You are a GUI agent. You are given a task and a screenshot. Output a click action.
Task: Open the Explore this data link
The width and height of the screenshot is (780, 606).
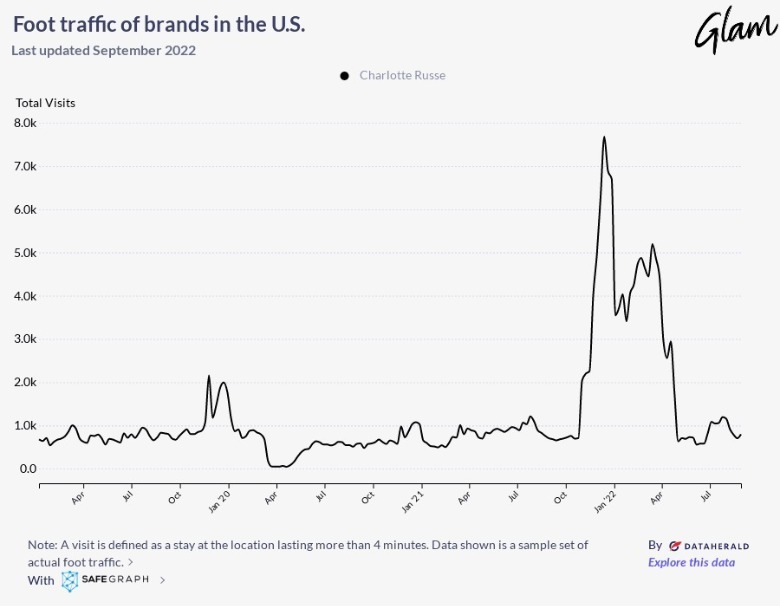pyautogui.click(x=691, y=562)
